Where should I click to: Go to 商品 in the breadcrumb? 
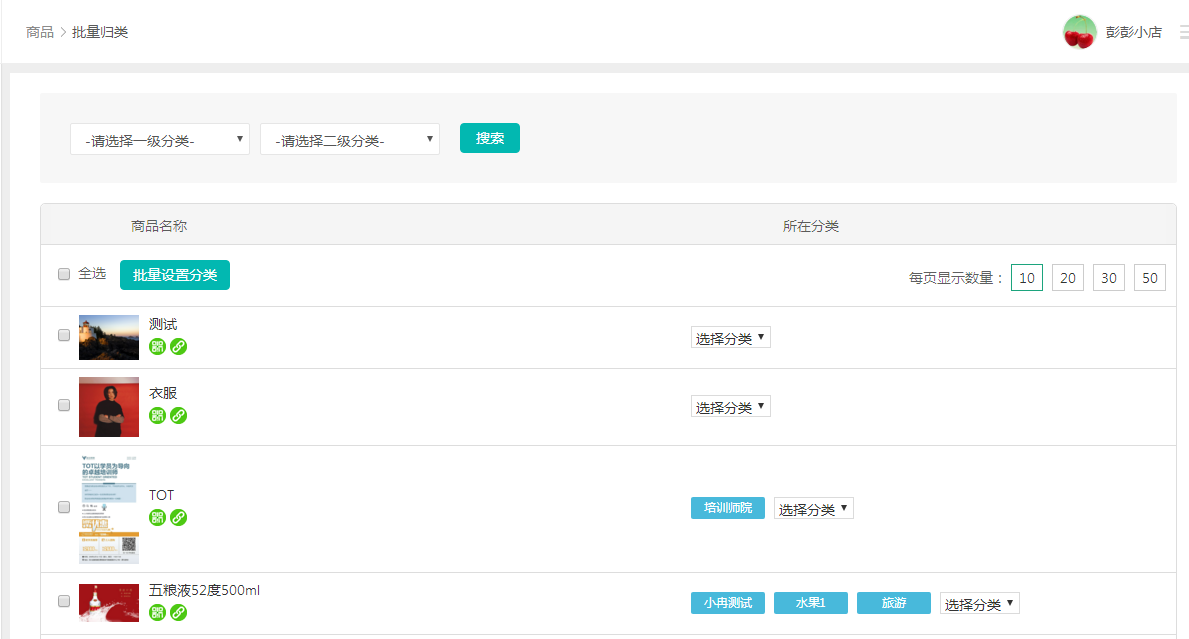(x=40, y=32)
